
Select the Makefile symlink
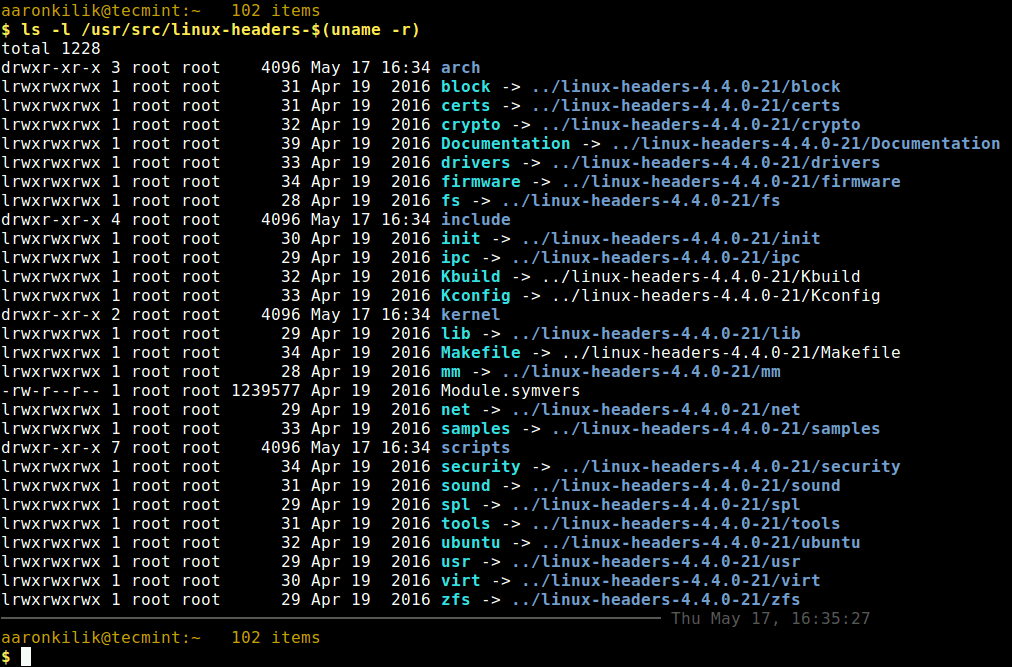pos(479,352)
